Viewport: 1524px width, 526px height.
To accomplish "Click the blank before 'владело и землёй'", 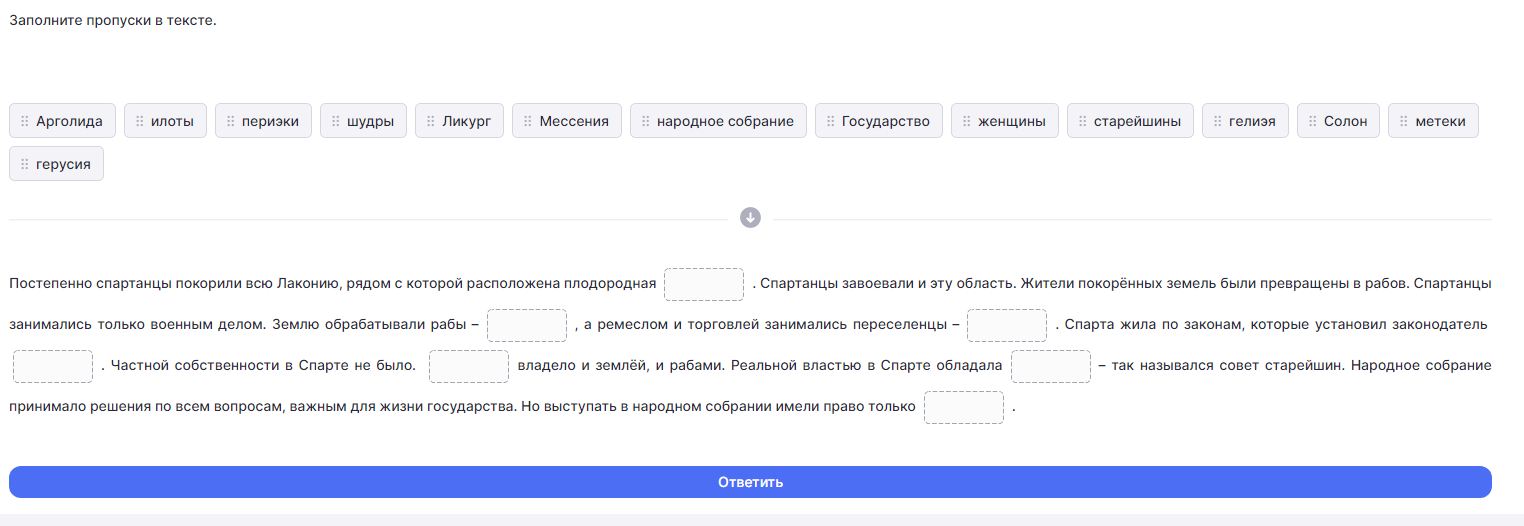I will [x=469, y=366].
